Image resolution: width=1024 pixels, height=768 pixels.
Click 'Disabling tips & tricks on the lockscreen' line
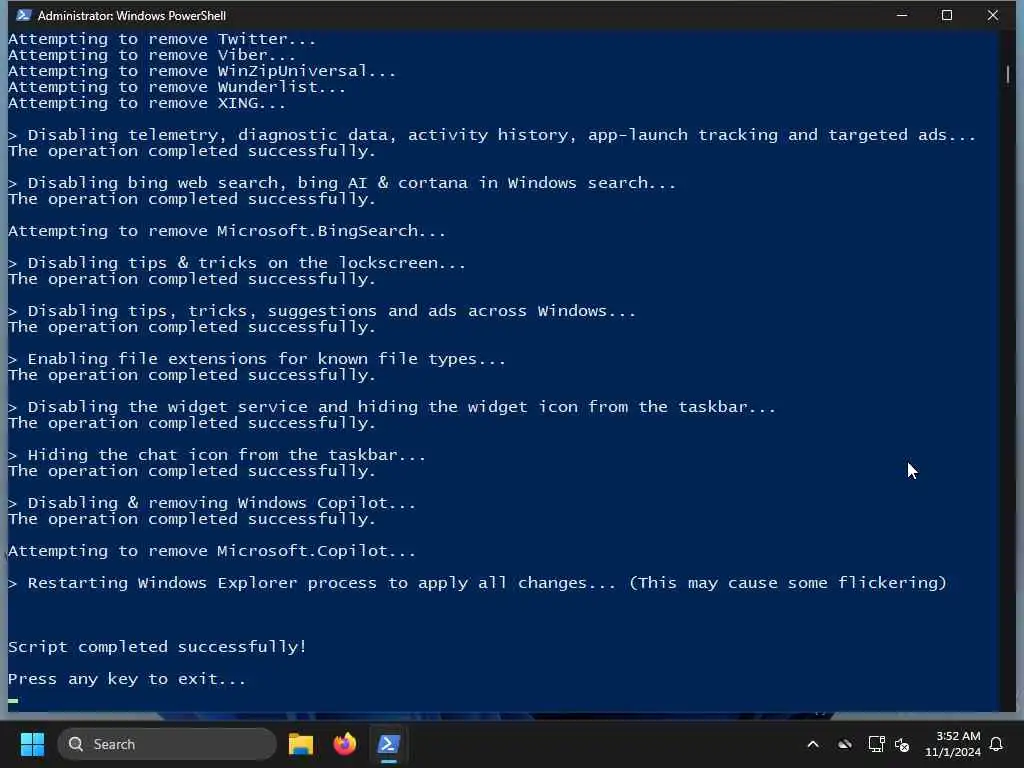click(x=236, y=263)
